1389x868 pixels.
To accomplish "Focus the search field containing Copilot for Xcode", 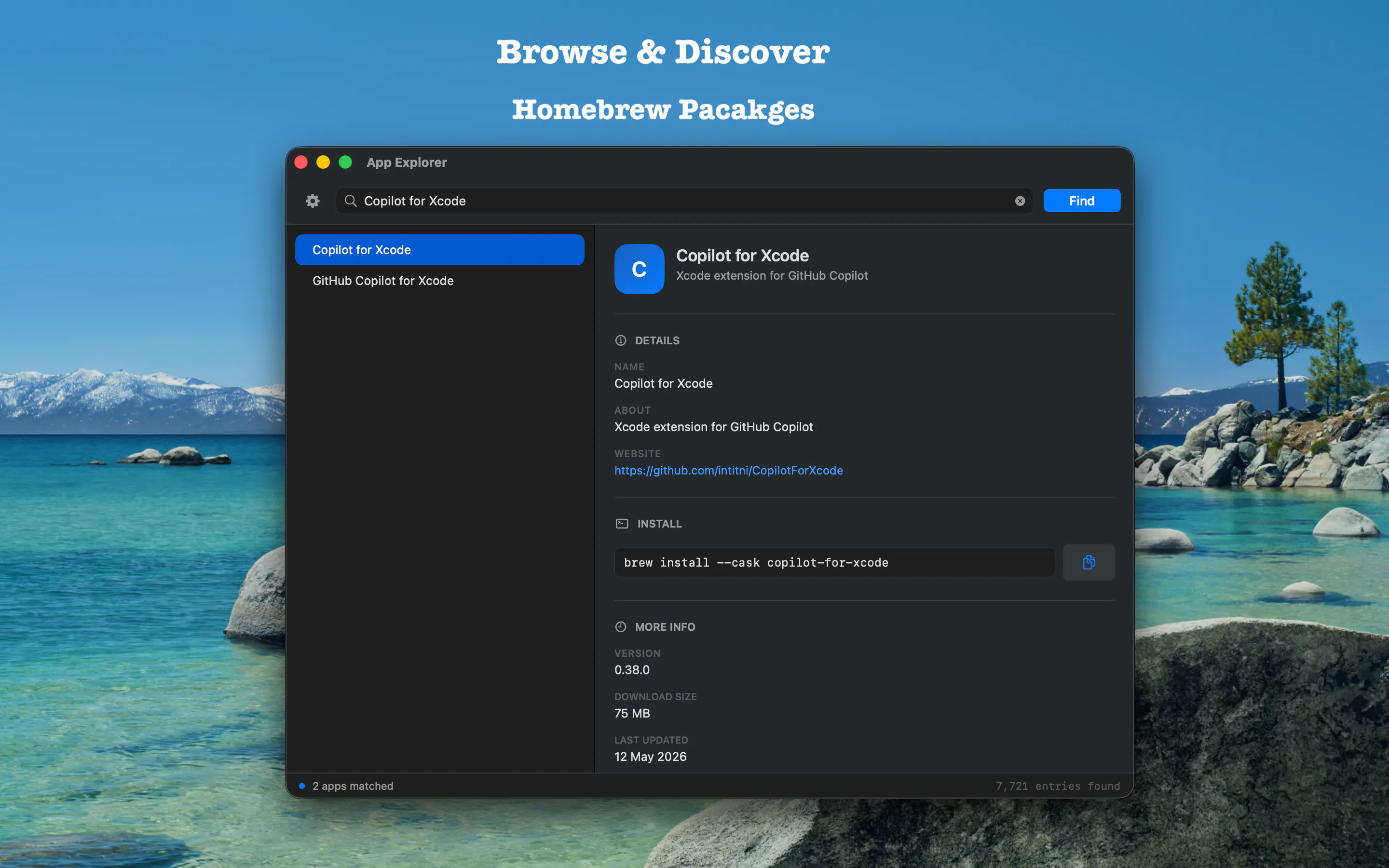I will [x=684, y=201].
